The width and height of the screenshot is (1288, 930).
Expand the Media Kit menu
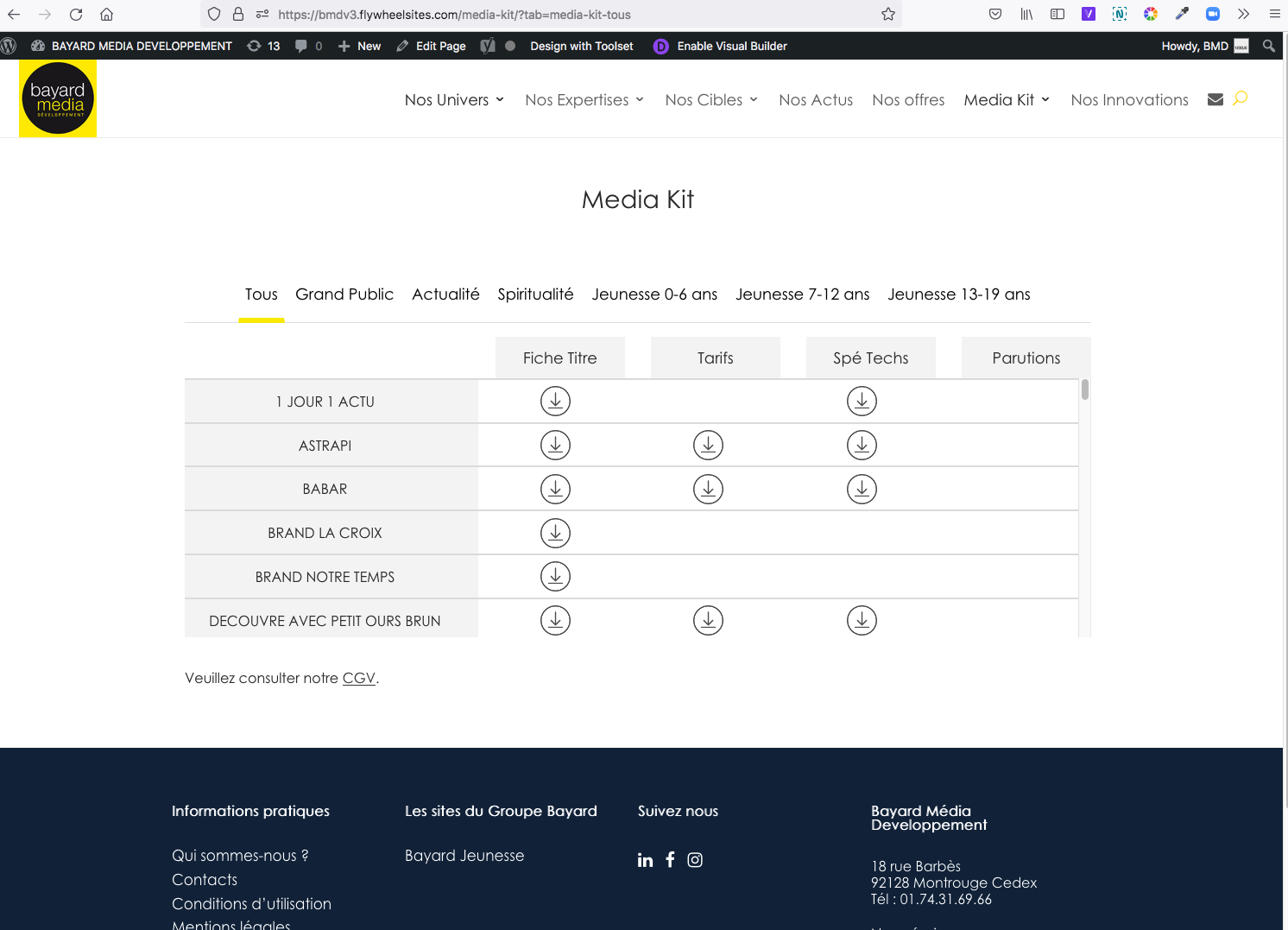[1007, 100]
